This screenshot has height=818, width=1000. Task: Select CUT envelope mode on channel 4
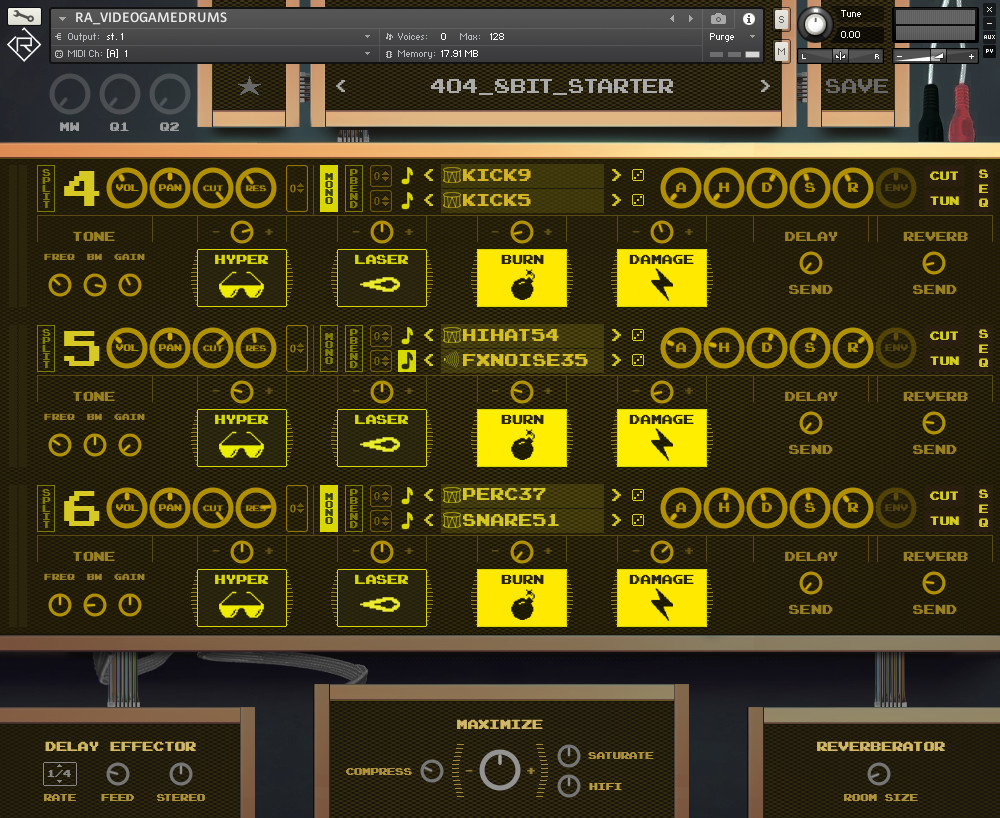click(944, 175)
